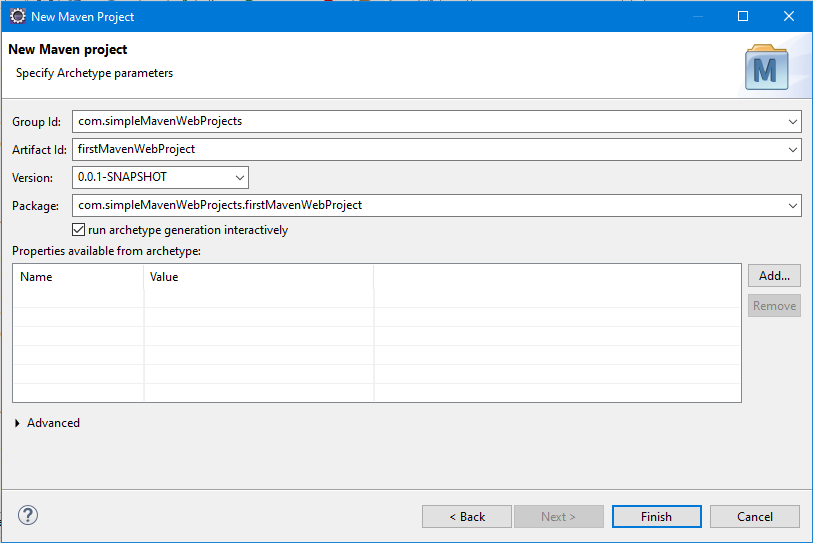Click the Maven M folder banner image
The image size is (813, 543).
point(767,67)
